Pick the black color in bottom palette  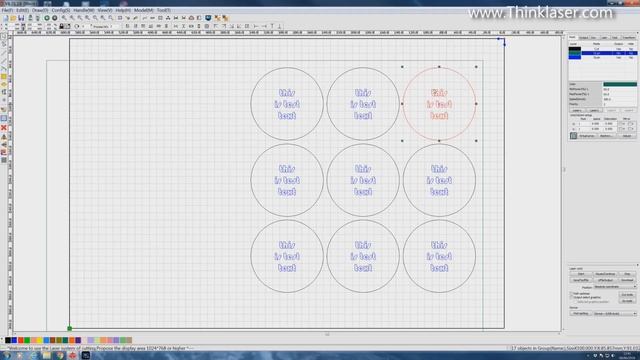8,340
